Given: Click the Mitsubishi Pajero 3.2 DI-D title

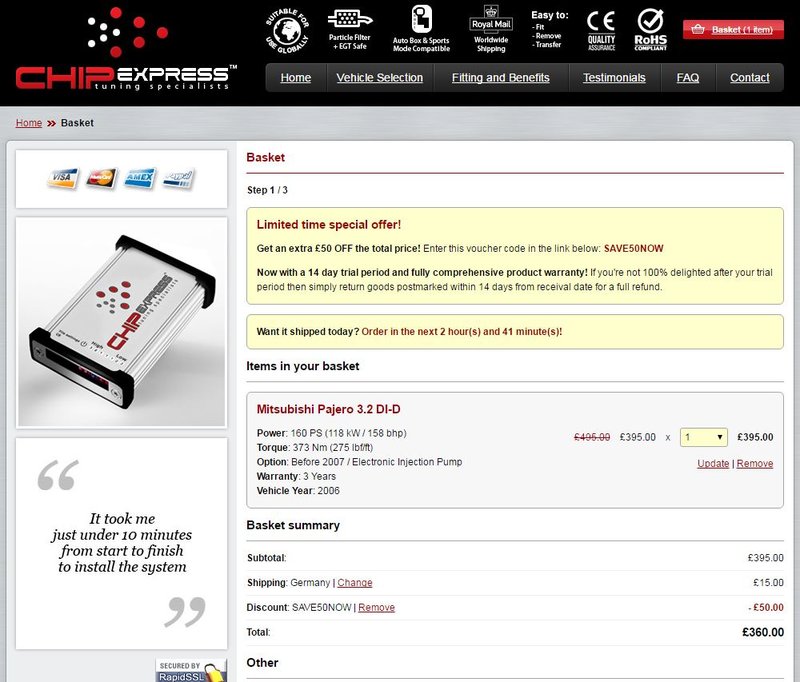Looking at the screenshot, I should tap(329, 409).
